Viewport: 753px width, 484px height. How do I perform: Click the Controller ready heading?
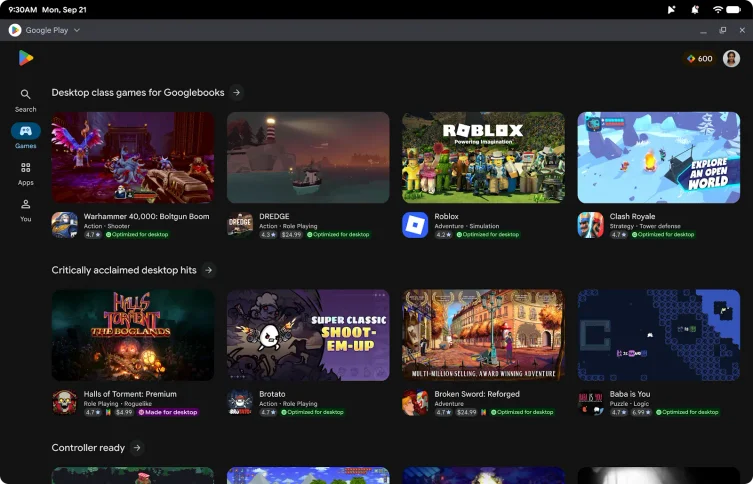pos(88,448)
